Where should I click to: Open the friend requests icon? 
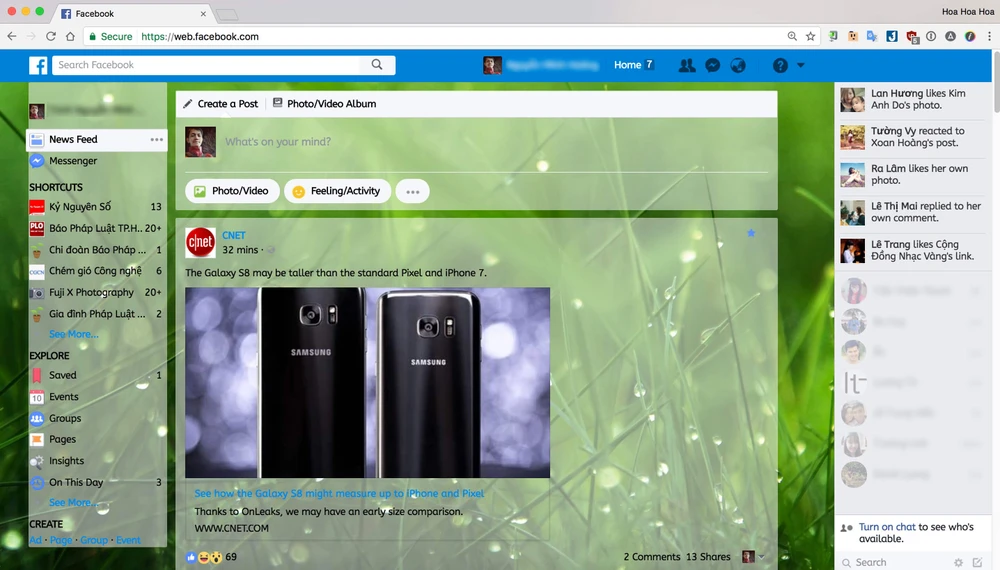pos(687,65)
